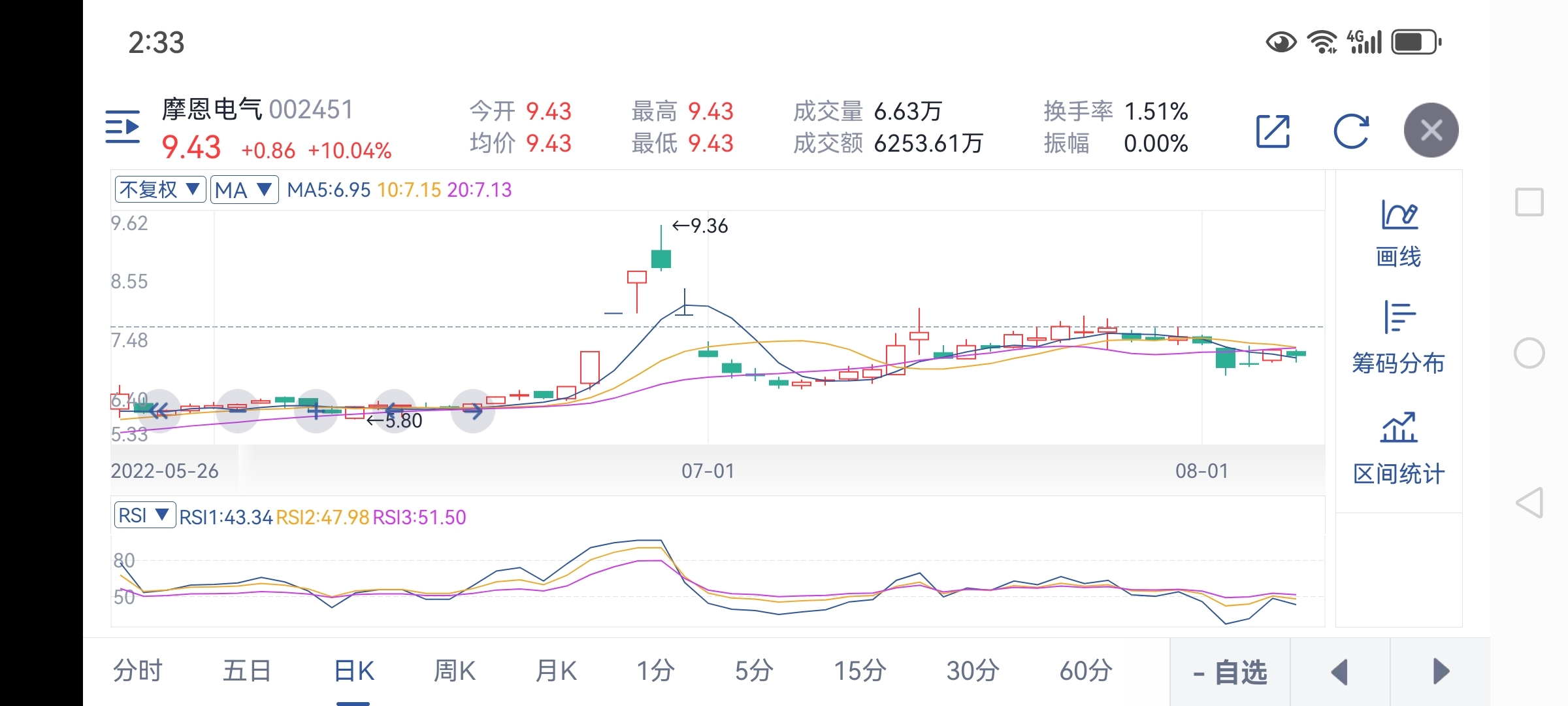Expand the 不复权 adjustment dropdown
This screenshot has height=706, width=1568.
click(160, 190)
